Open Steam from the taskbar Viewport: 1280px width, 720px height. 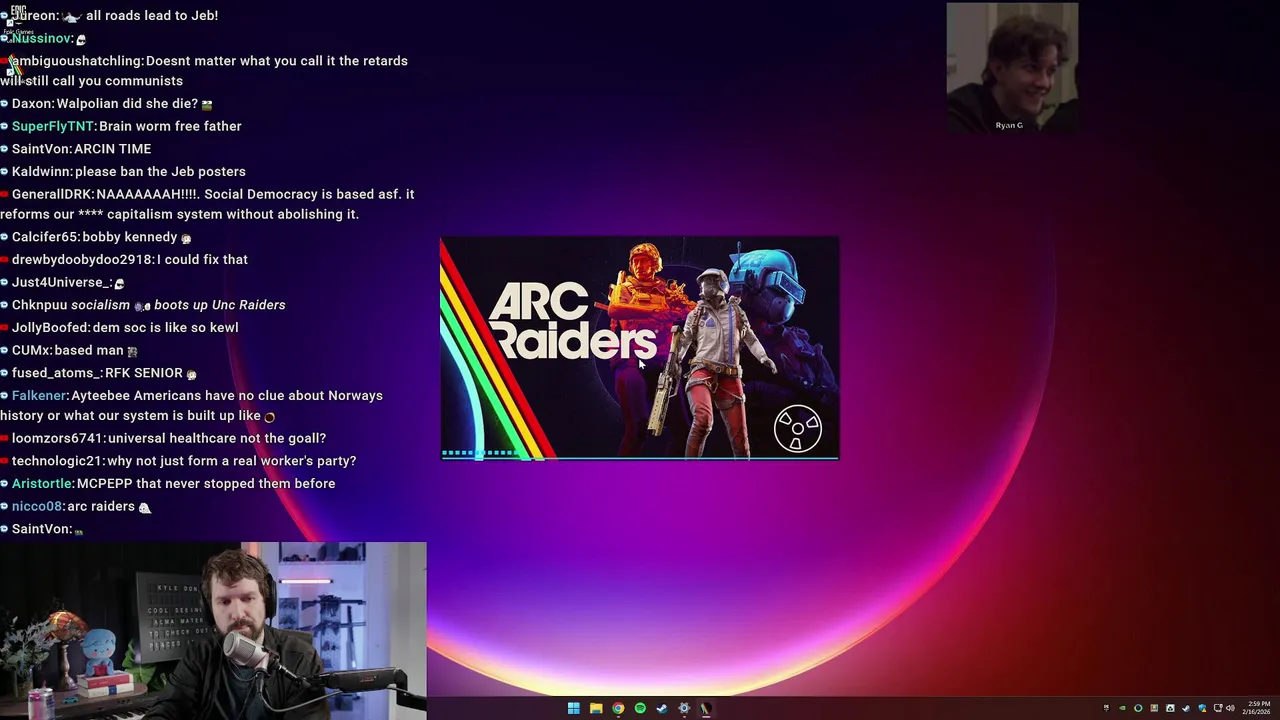coord(662,708)
